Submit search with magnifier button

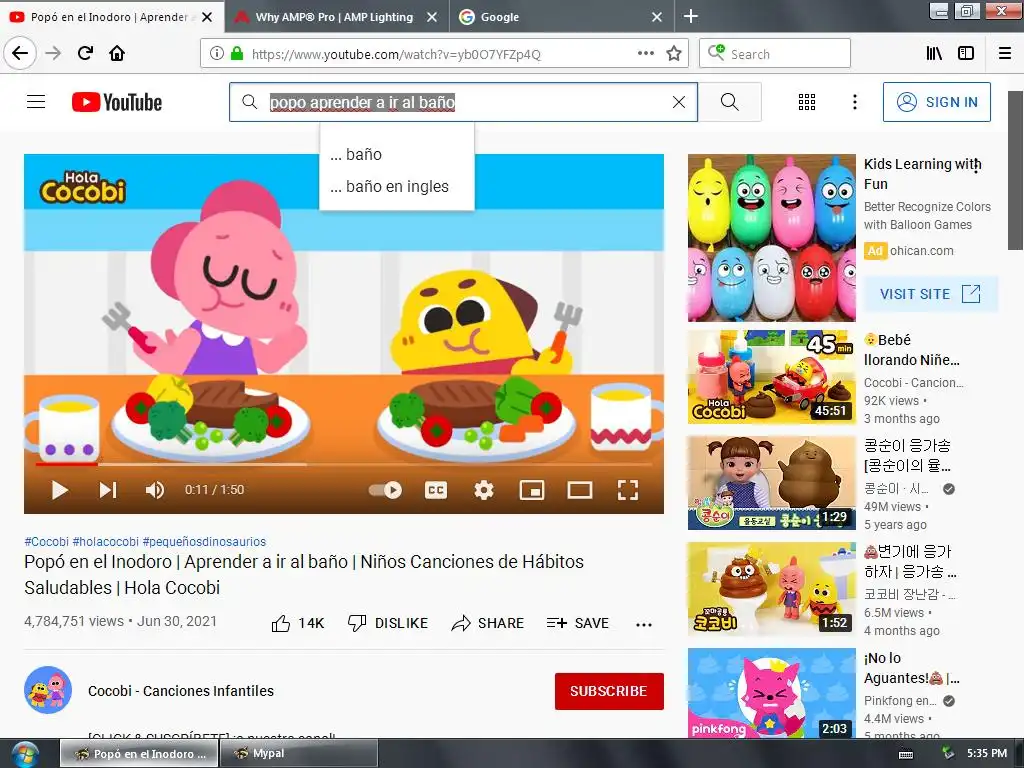pos(729,102)
